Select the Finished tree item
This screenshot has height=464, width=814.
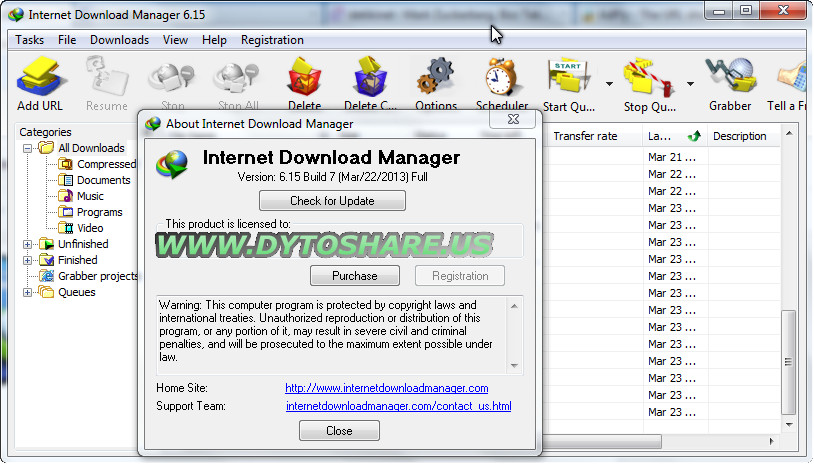[78, 261]
